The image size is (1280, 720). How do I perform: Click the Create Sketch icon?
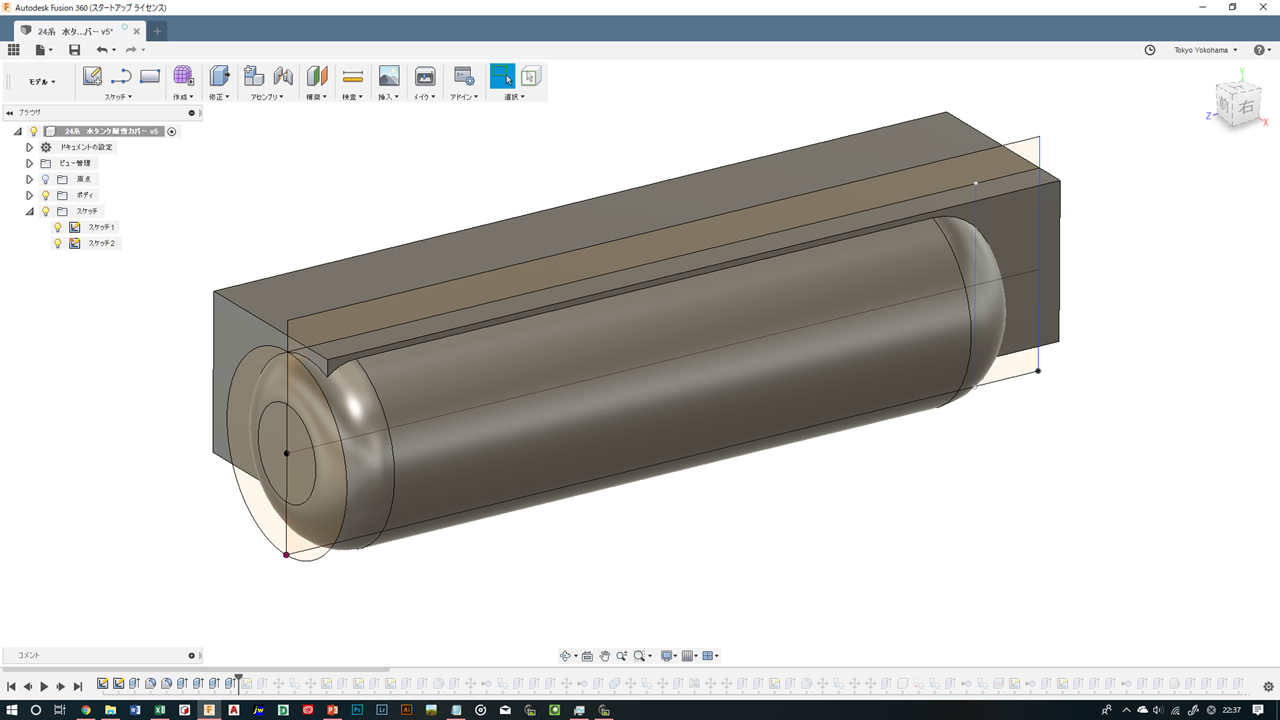(92, 76)
